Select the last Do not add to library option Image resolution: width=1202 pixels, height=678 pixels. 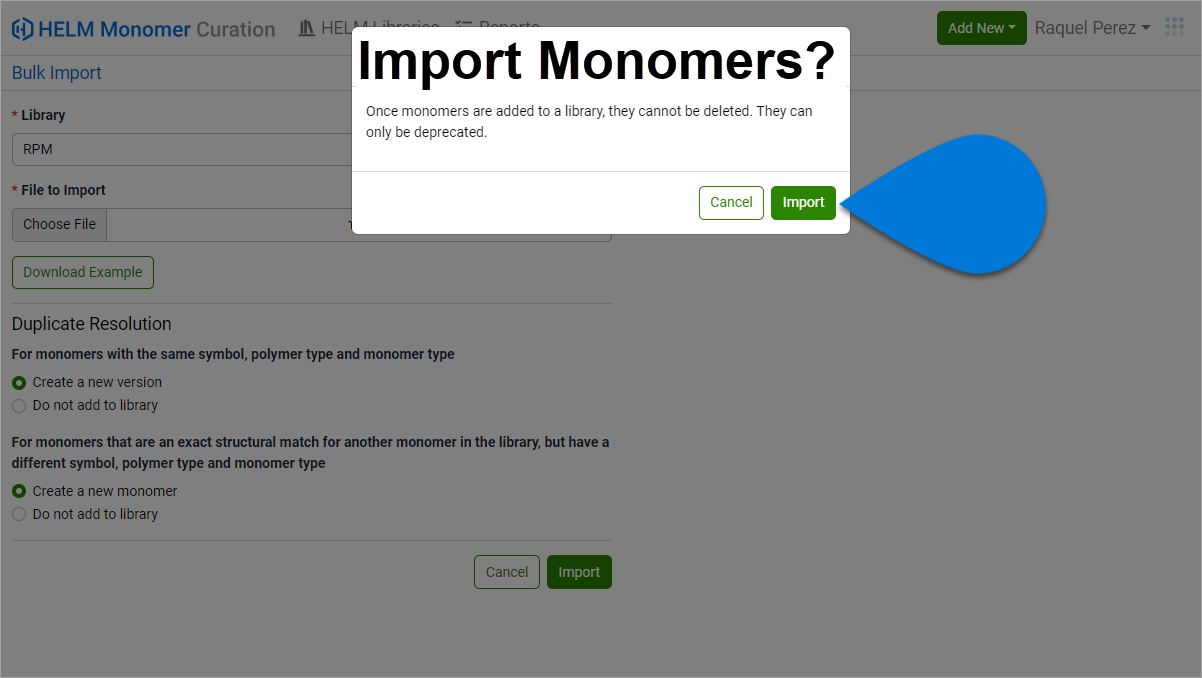point(19,515)
